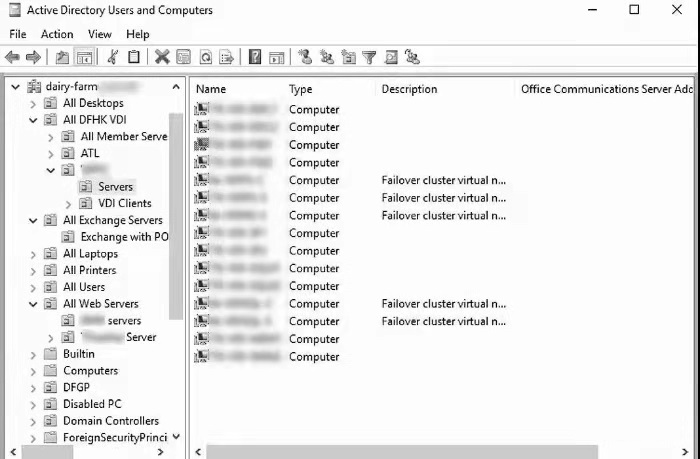Screen dimensions: 700x459
Task: Open the View menu
Action: point(101,34)
